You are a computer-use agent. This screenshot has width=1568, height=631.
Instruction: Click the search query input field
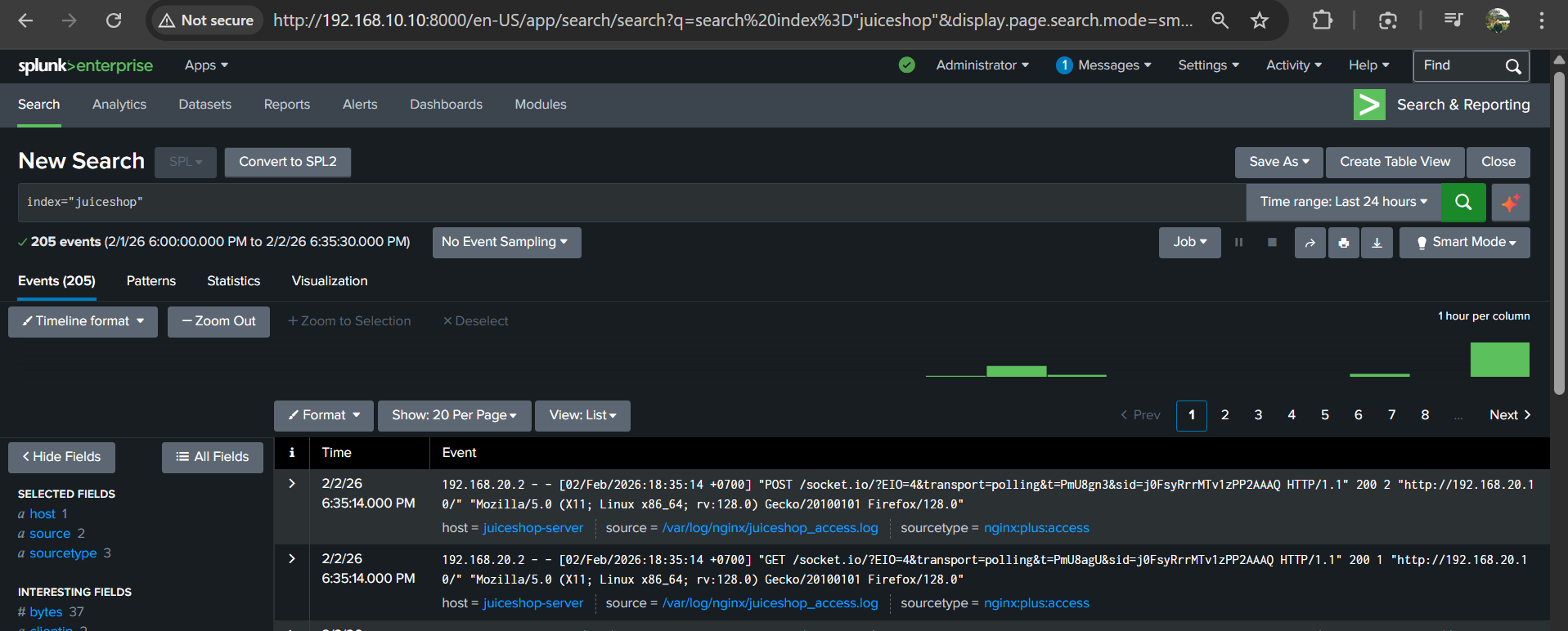point(630,202)
